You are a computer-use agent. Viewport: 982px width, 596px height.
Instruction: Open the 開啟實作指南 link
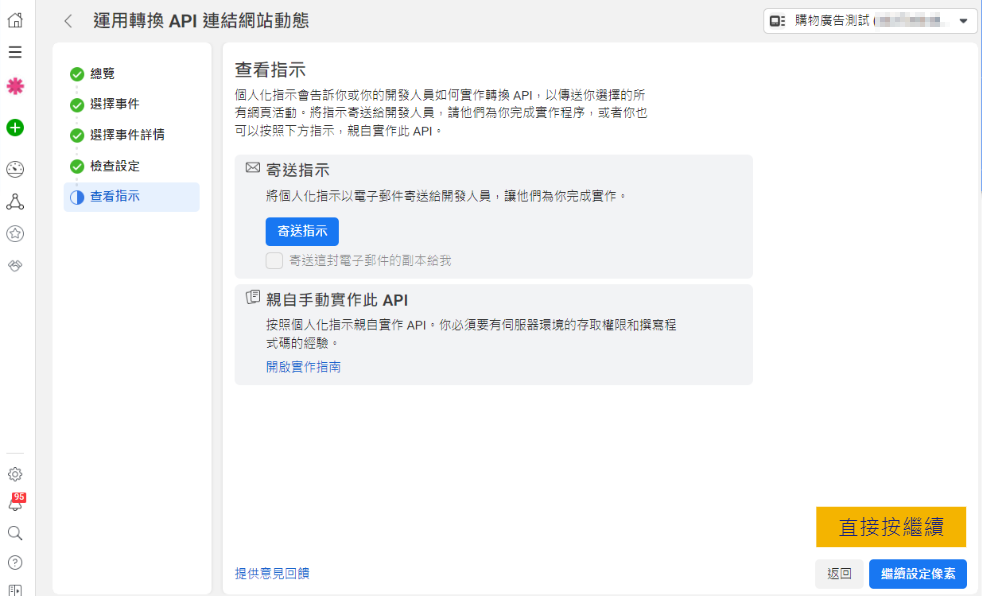pos(303,367)
